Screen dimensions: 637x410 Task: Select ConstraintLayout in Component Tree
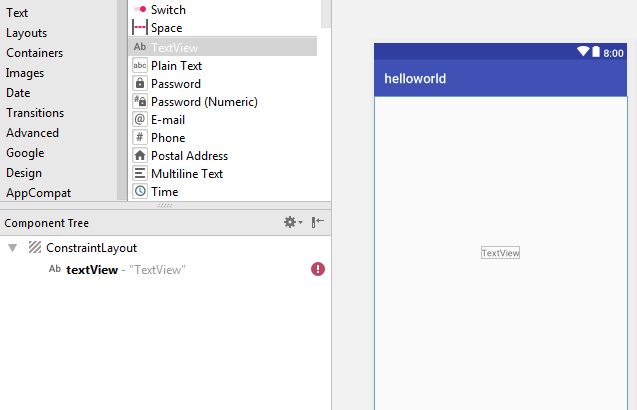pos(91,248)
